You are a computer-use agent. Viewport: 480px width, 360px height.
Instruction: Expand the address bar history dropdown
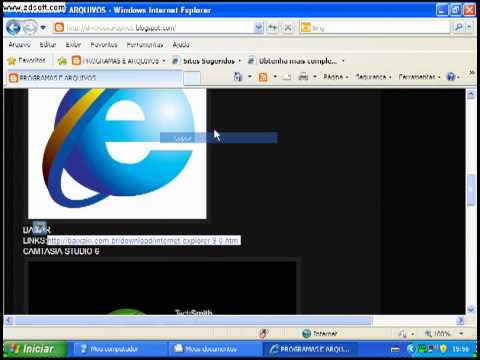(259, 28)
